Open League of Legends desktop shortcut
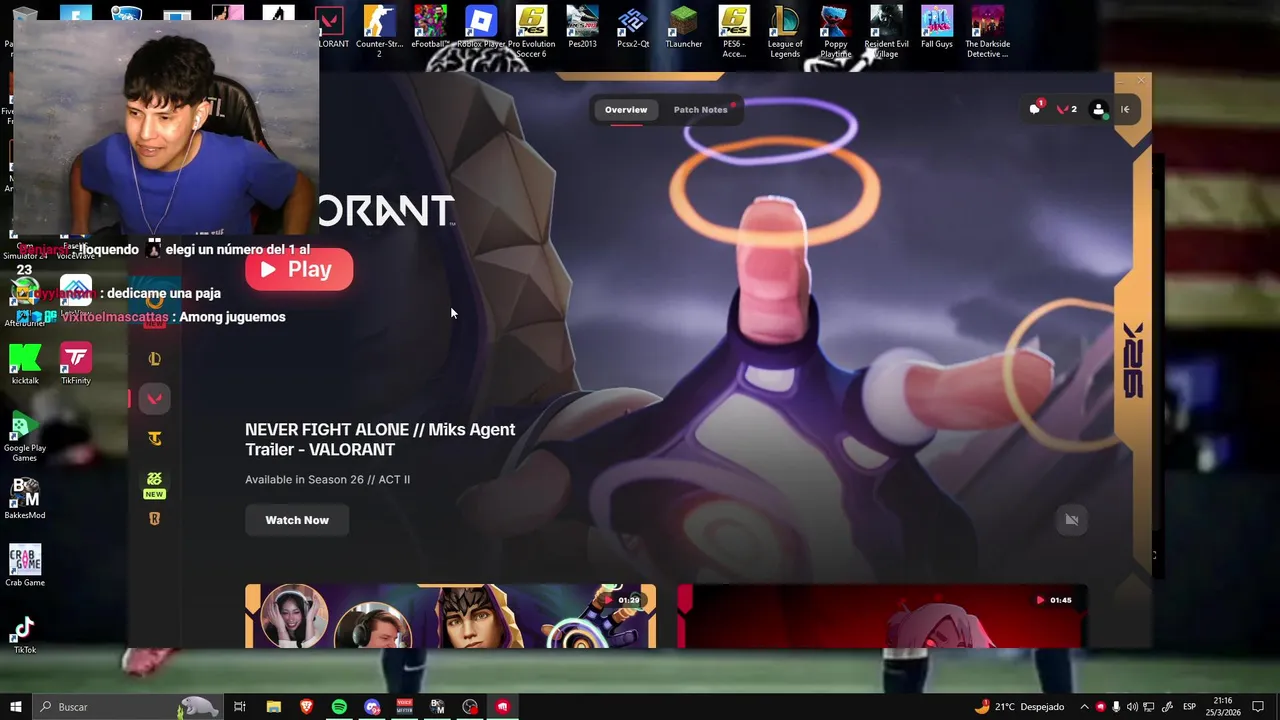Image resolution: width=1280 pixels, height=720 pixels. [x=785, y=32]
